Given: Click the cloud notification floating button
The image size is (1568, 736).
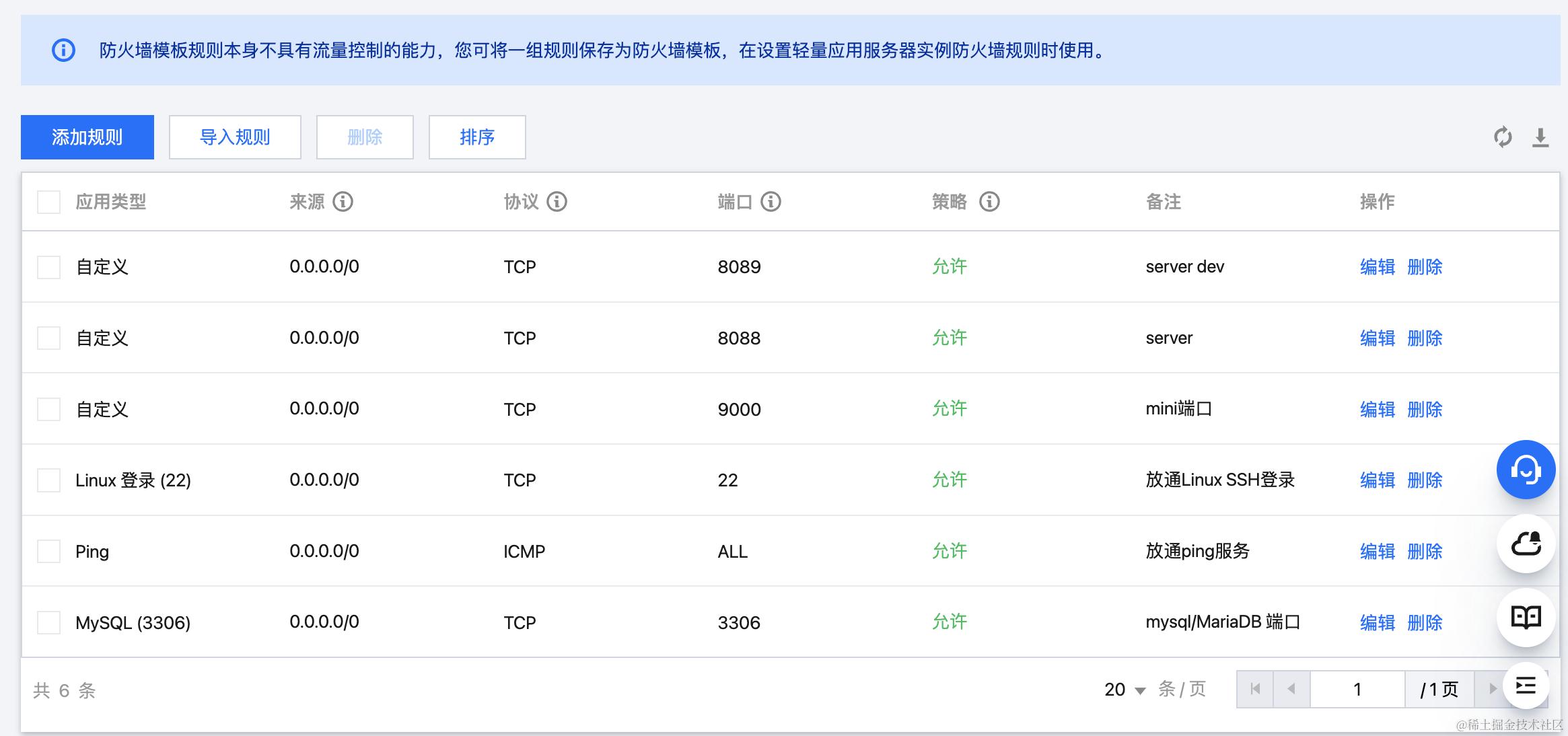Looking at the screenshot, I should click(x=1526, y=544).
